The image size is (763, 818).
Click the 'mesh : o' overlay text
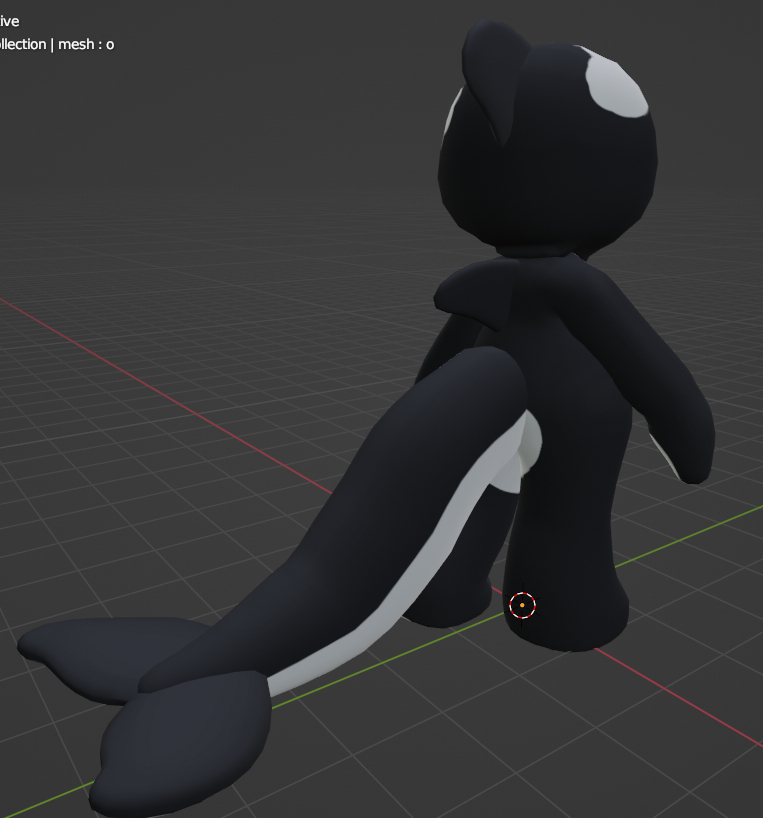(x=83, y=44)
